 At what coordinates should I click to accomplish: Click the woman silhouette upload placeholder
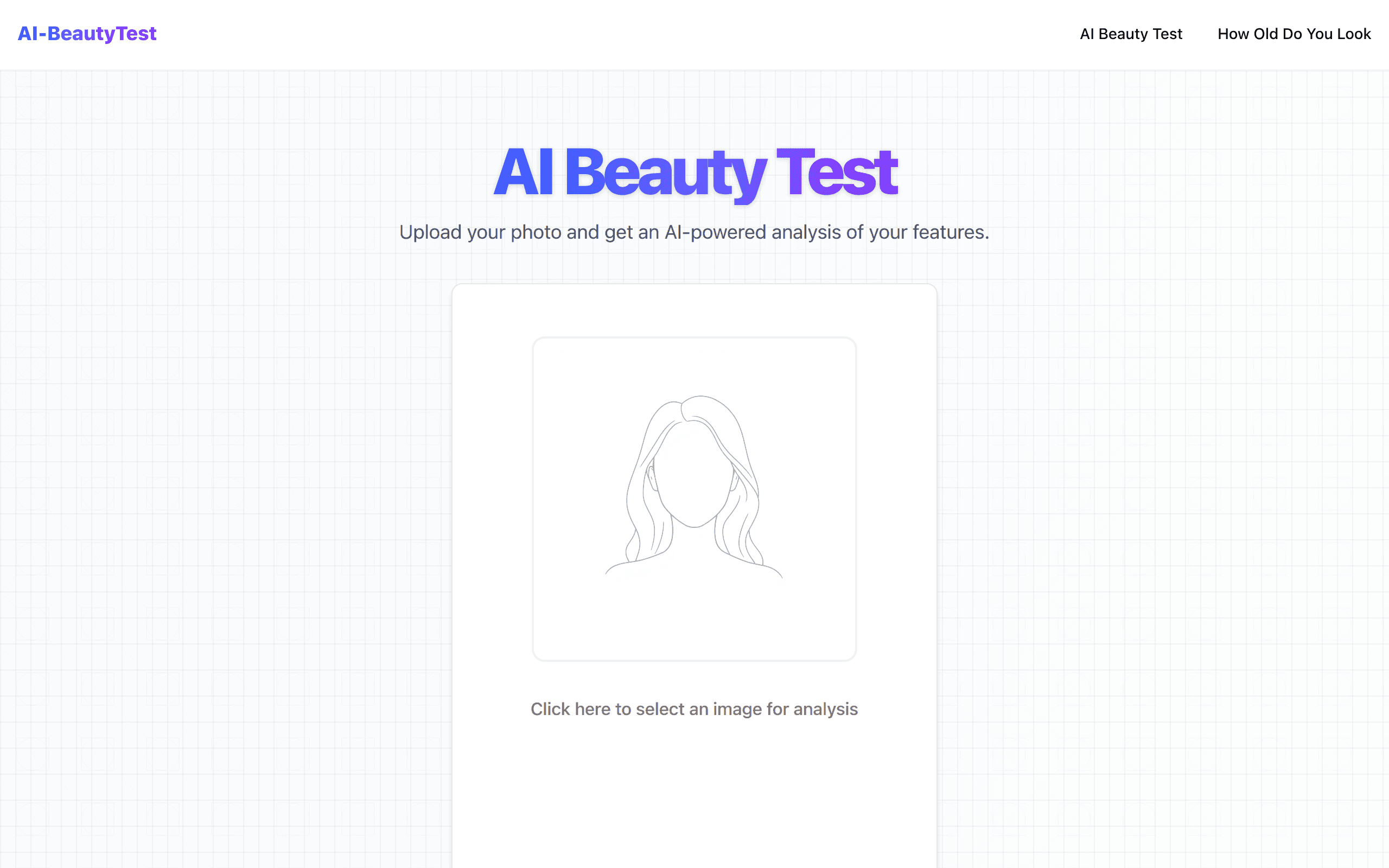[694, 499]
